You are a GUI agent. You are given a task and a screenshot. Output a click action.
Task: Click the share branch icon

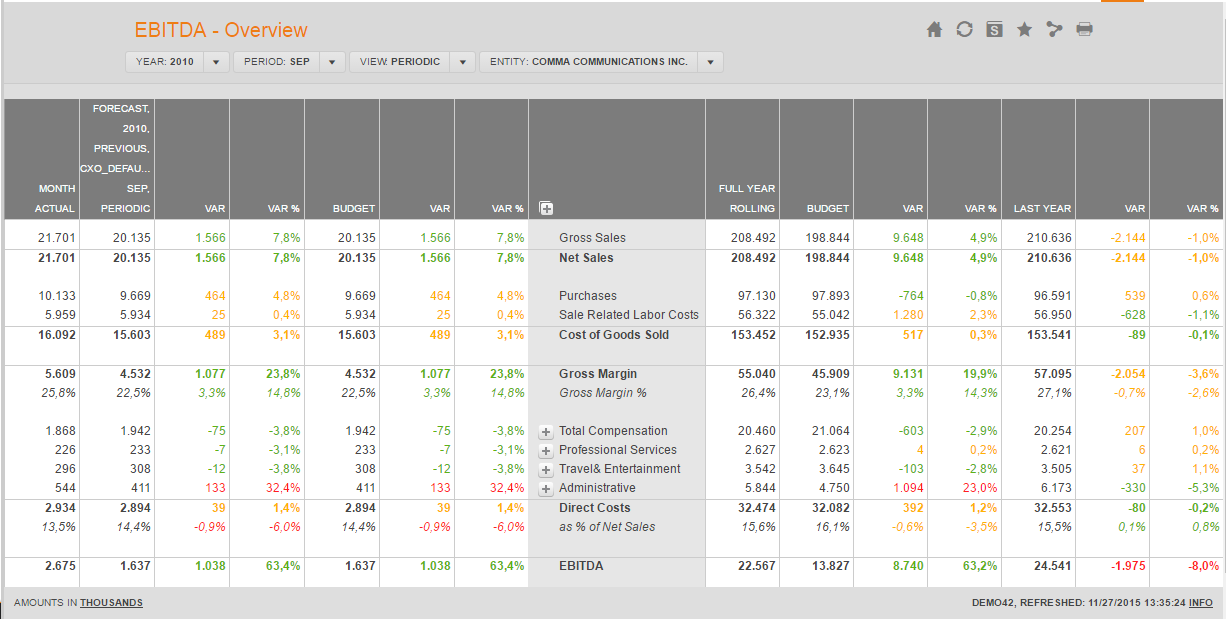pyautogui.click(x=1054, y=30)
